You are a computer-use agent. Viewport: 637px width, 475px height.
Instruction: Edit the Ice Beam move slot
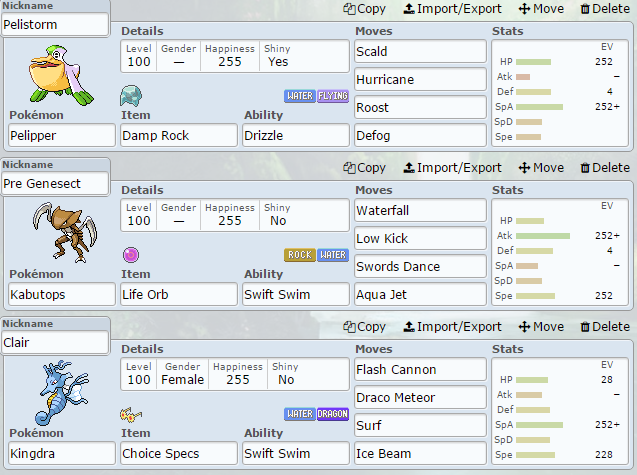point(420,453)
